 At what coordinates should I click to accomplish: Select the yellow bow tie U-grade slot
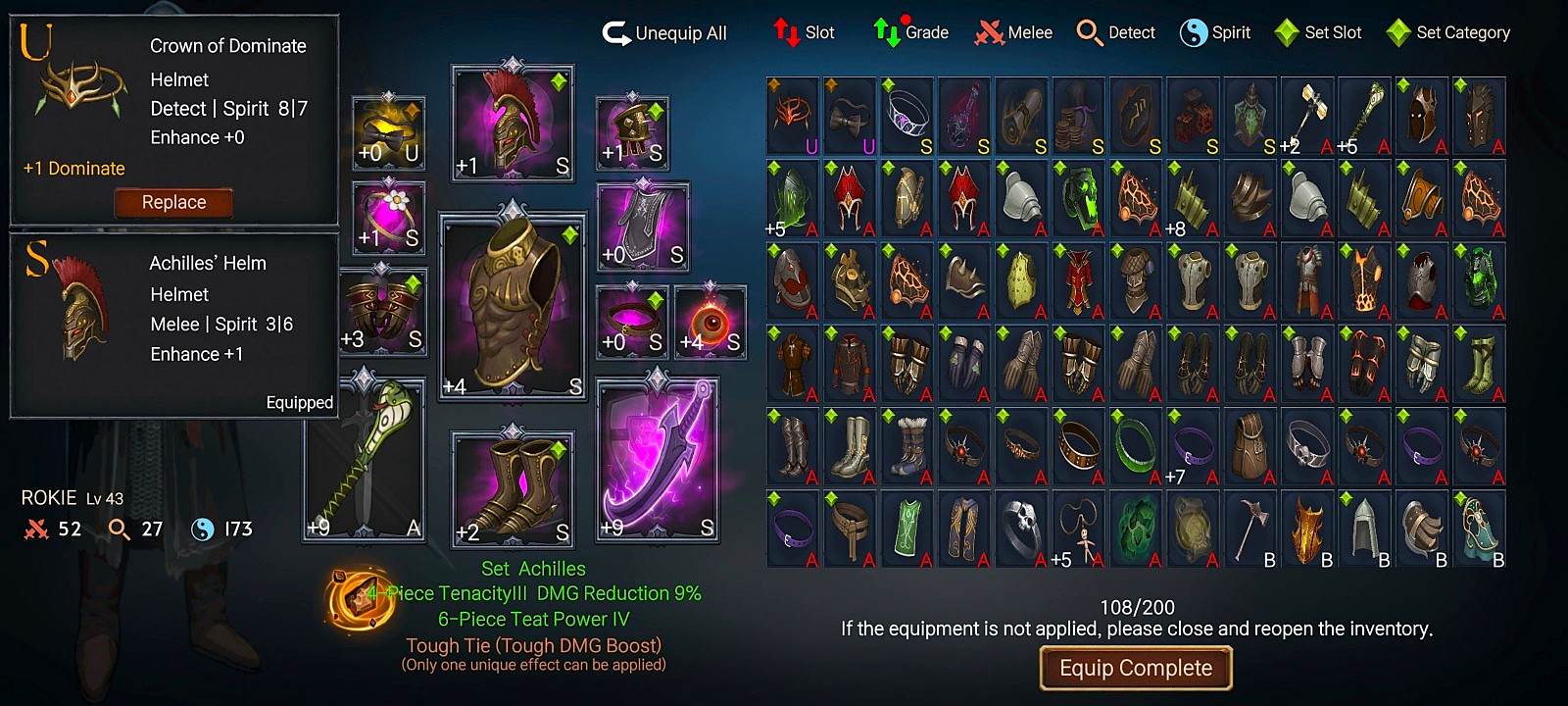(x=388, y=132)
